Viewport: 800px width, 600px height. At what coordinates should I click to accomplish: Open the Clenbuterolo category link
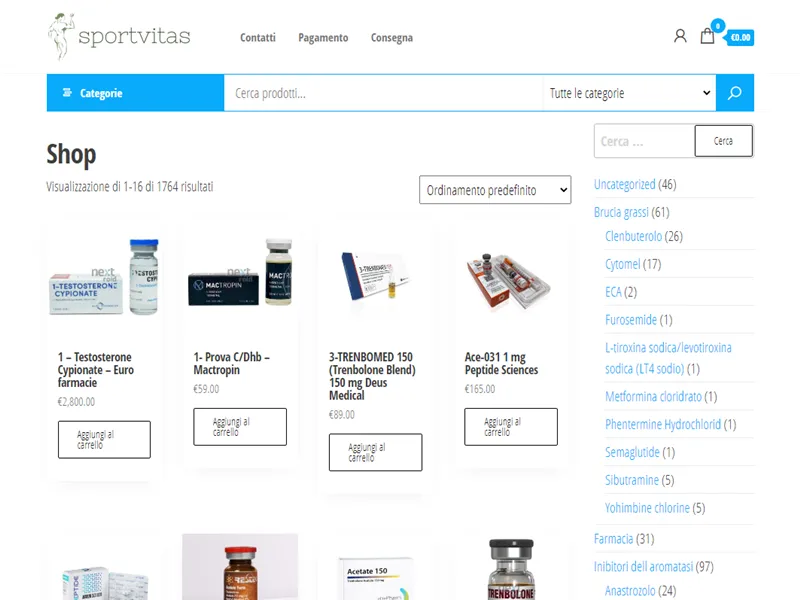[633, 236]
